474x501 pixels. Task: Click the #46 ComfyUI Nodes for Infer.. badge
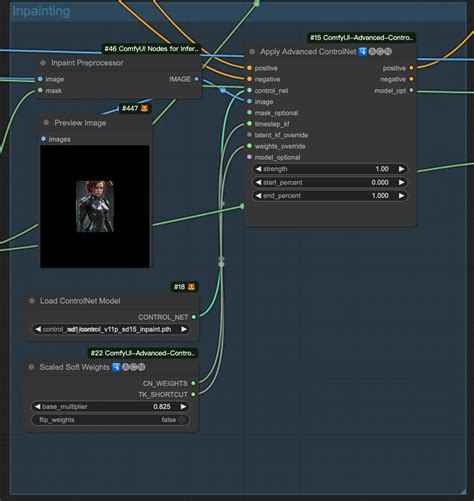[x=151, y=49]
